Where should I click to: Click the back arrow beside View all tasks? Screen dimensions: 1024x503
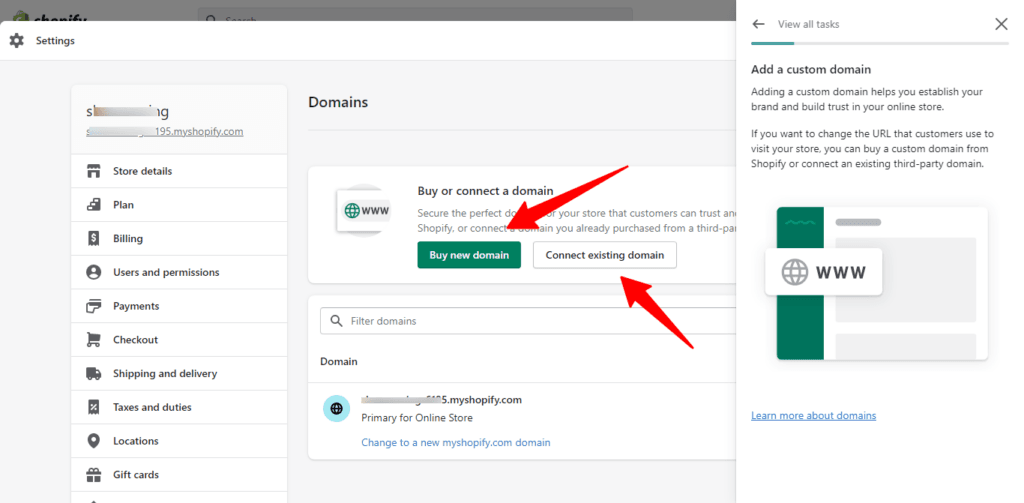(758, 24)
